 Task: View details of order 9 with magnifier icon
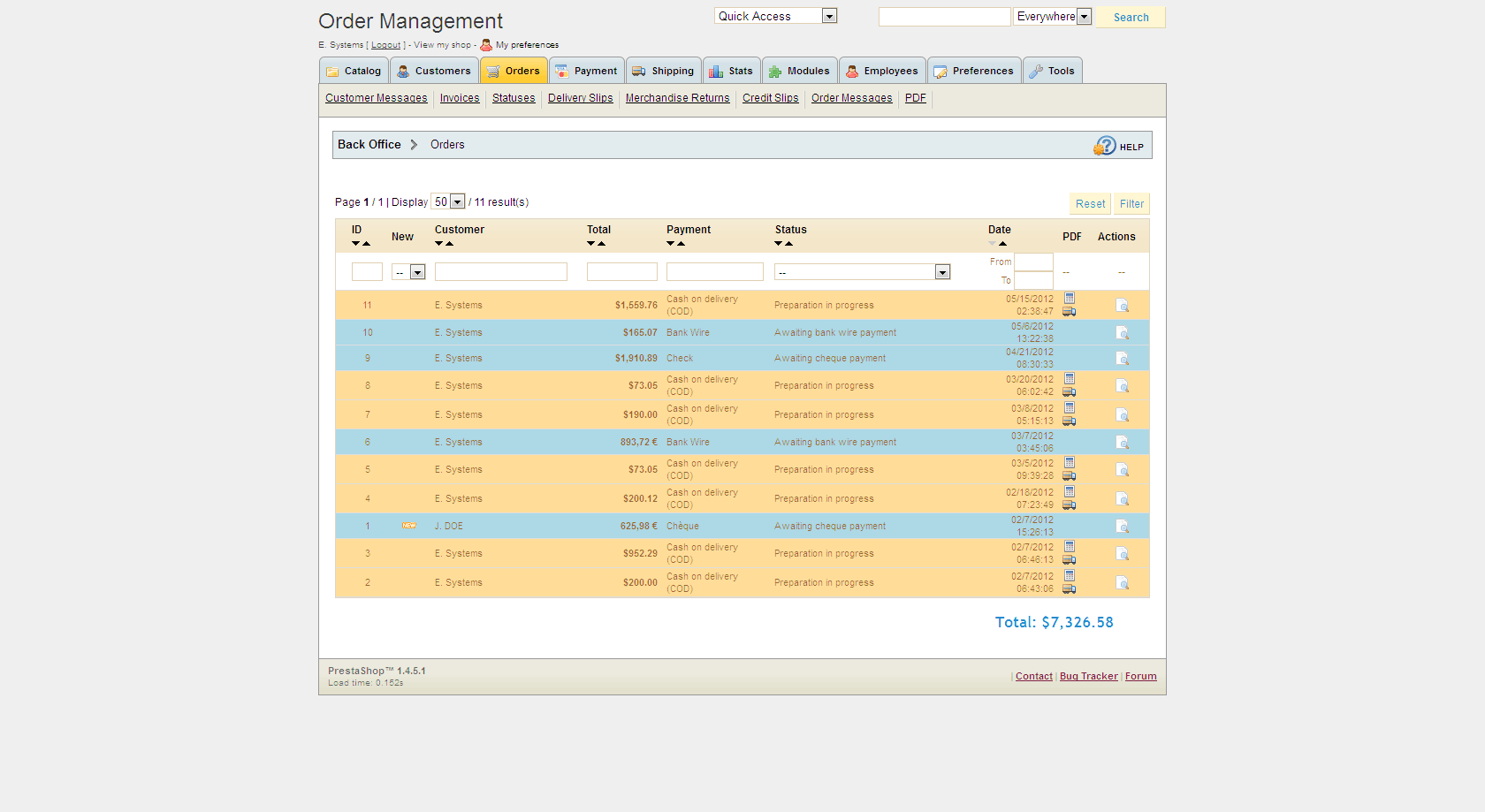tap(1123, 359)
